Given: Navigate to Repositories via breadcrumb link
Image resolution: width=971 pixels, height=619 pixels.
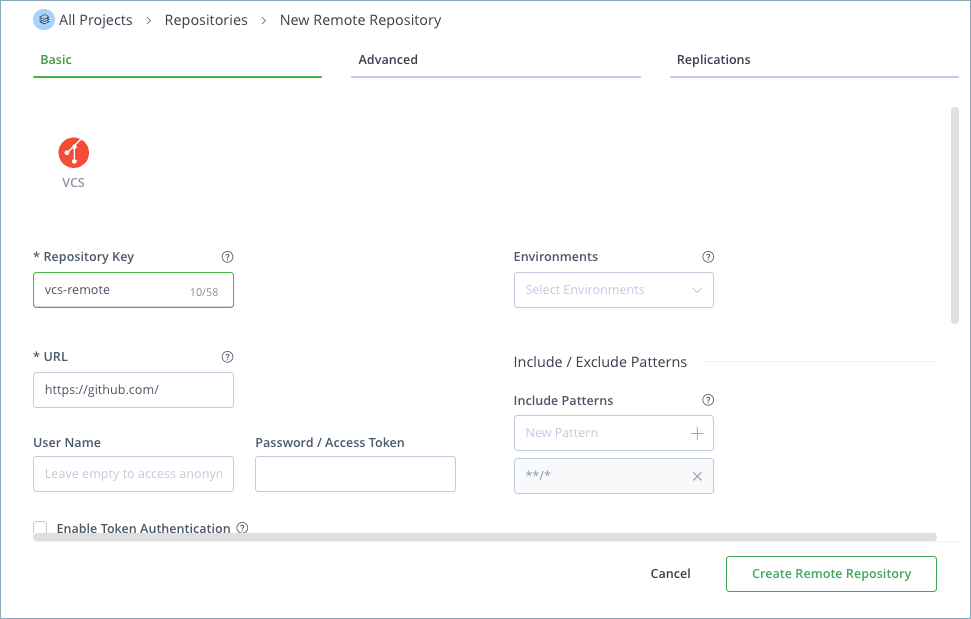Looking at the screenshot, I should tap(206, 19).
